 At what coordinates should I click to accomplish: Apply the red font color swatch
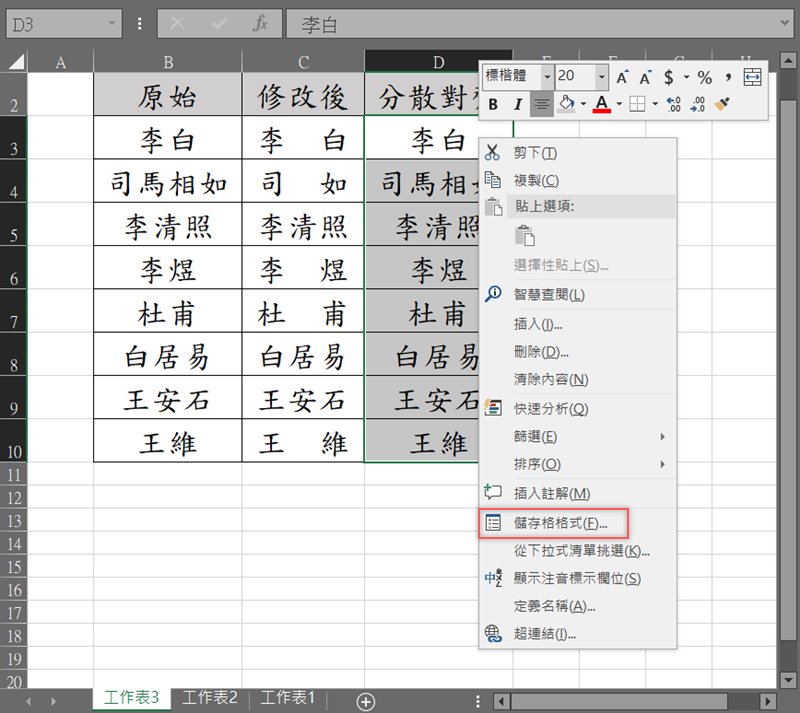click(x=601, y=104)
